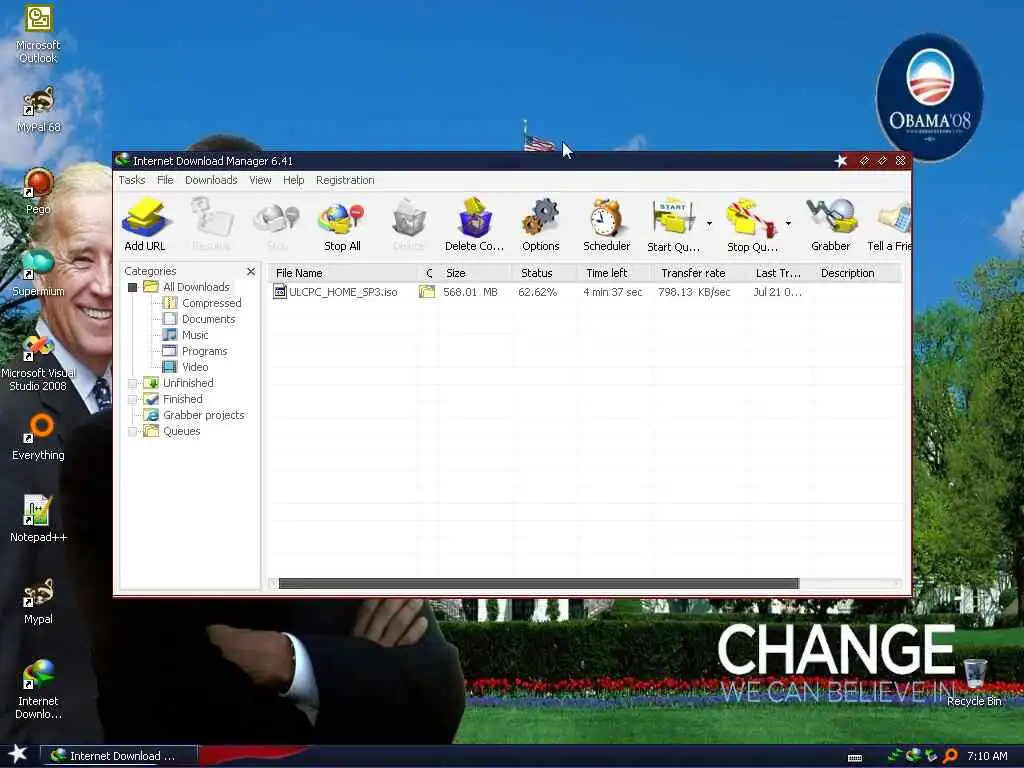Open Microsoft Outlook desktop icon

click(38, 34)
